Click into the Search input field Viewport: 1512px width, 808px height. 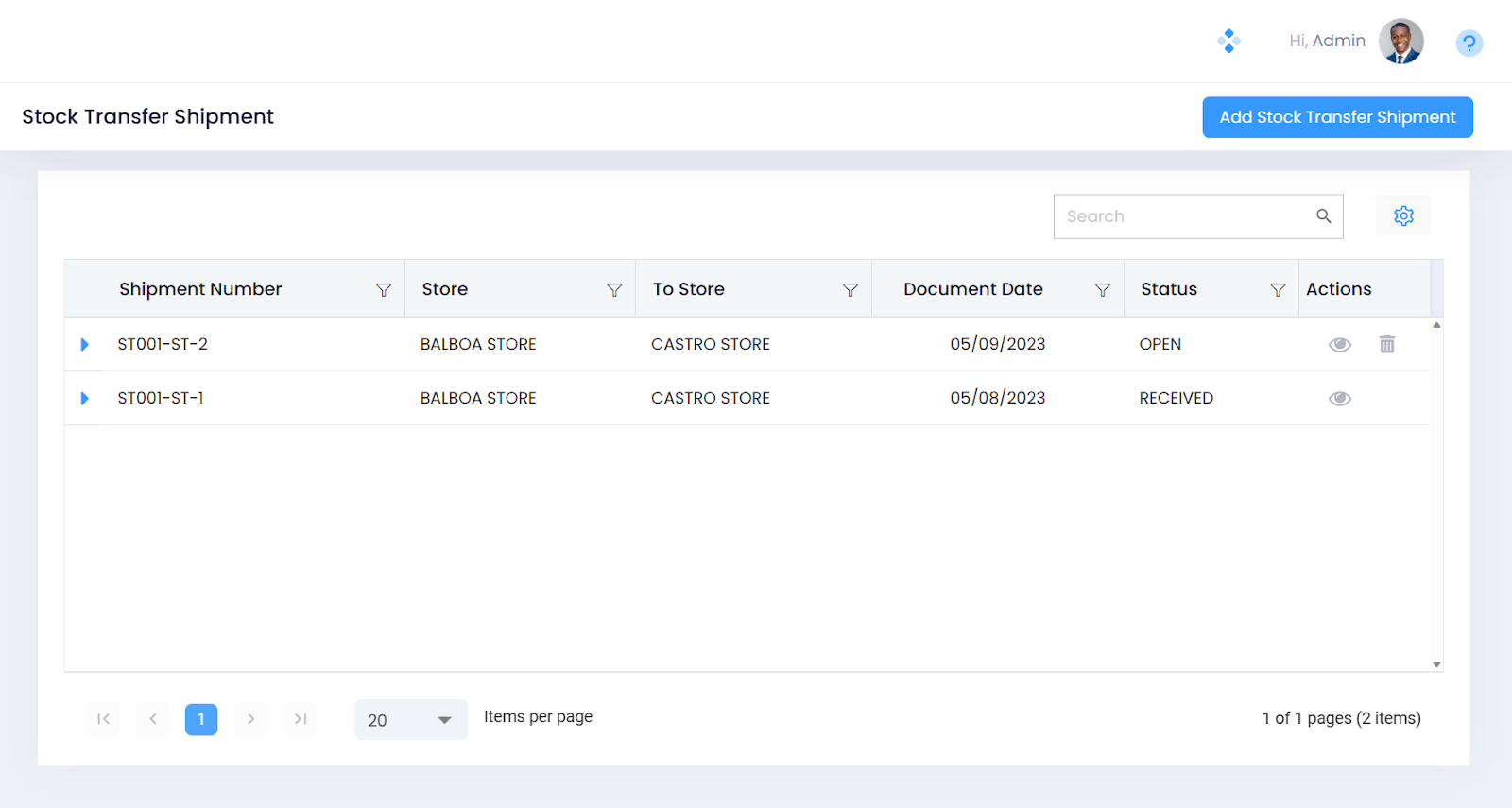[1181, 216]
